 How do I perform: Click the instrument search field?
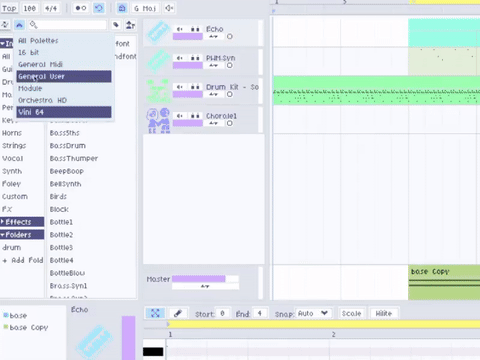(68, 25)
